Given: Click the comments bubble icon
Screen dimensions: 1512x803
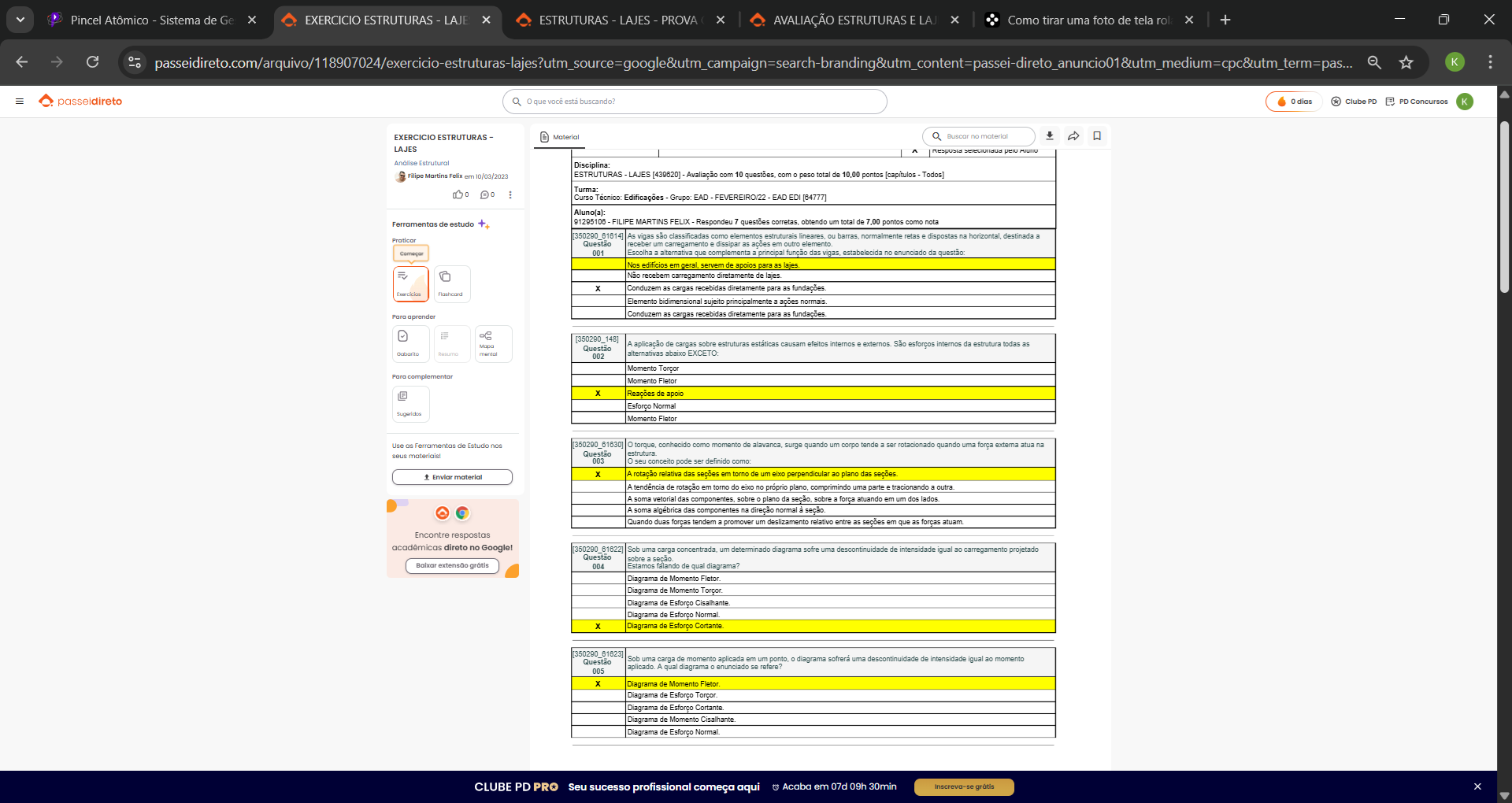Looking at the screenshot, I should (485, 194).
